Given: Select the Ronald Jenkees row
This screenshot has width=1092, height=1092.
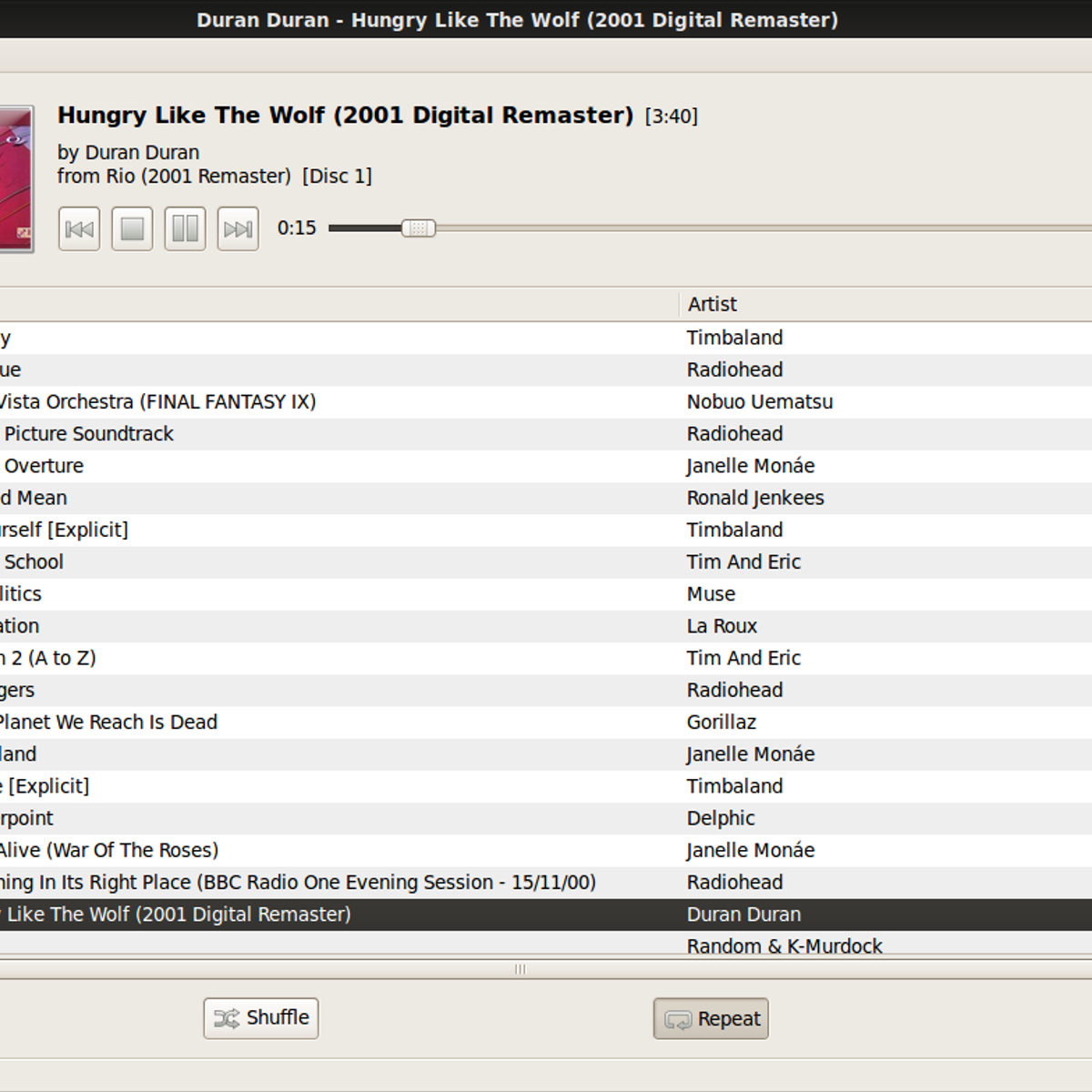Looking at the screenshot, I should 546,498.
